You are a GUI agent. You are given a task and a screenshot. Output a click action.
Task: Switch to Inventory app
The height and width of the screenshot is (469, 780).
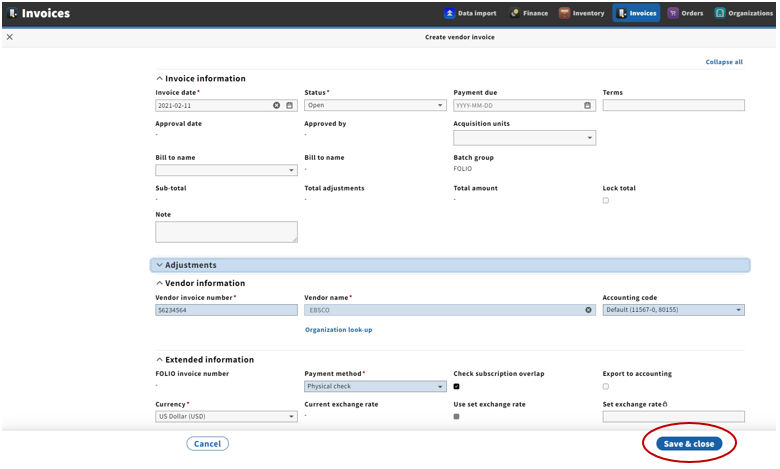coord(582,13)
